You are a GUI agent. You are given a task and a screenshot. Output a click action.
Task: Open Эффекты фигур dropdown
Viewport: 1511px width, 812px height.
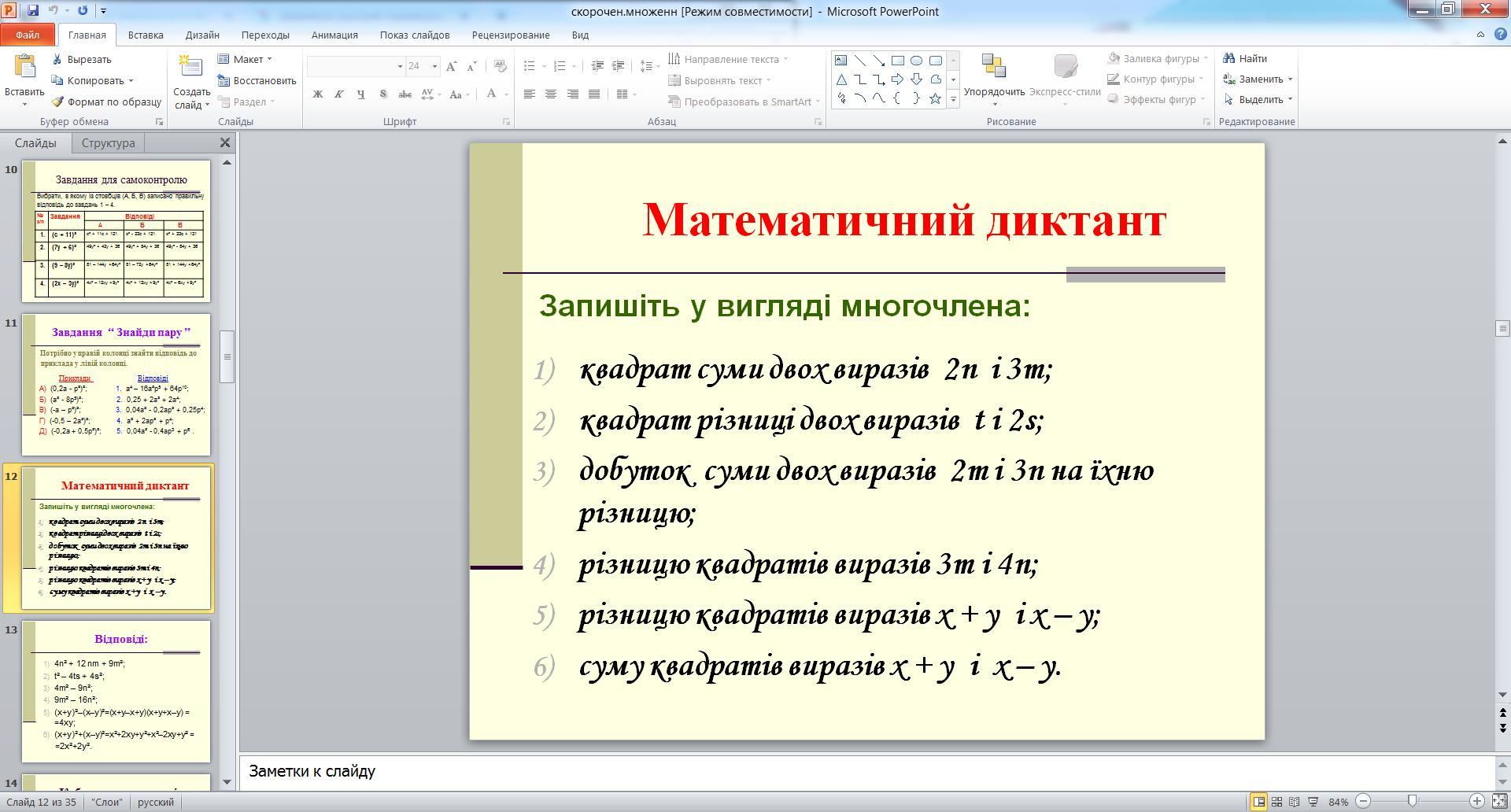point(1157,99)
